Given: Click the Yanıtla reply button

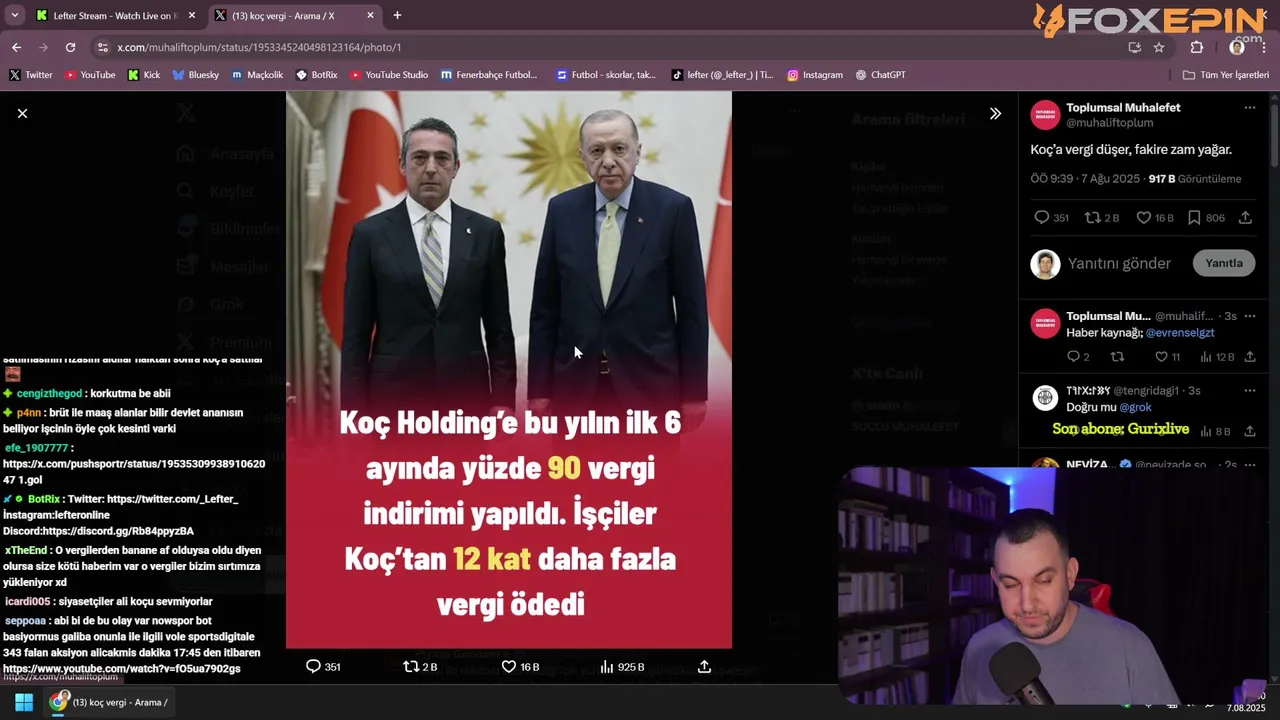Looking at the screenshot, I should pyautogui.click(x=1223, y=263).
